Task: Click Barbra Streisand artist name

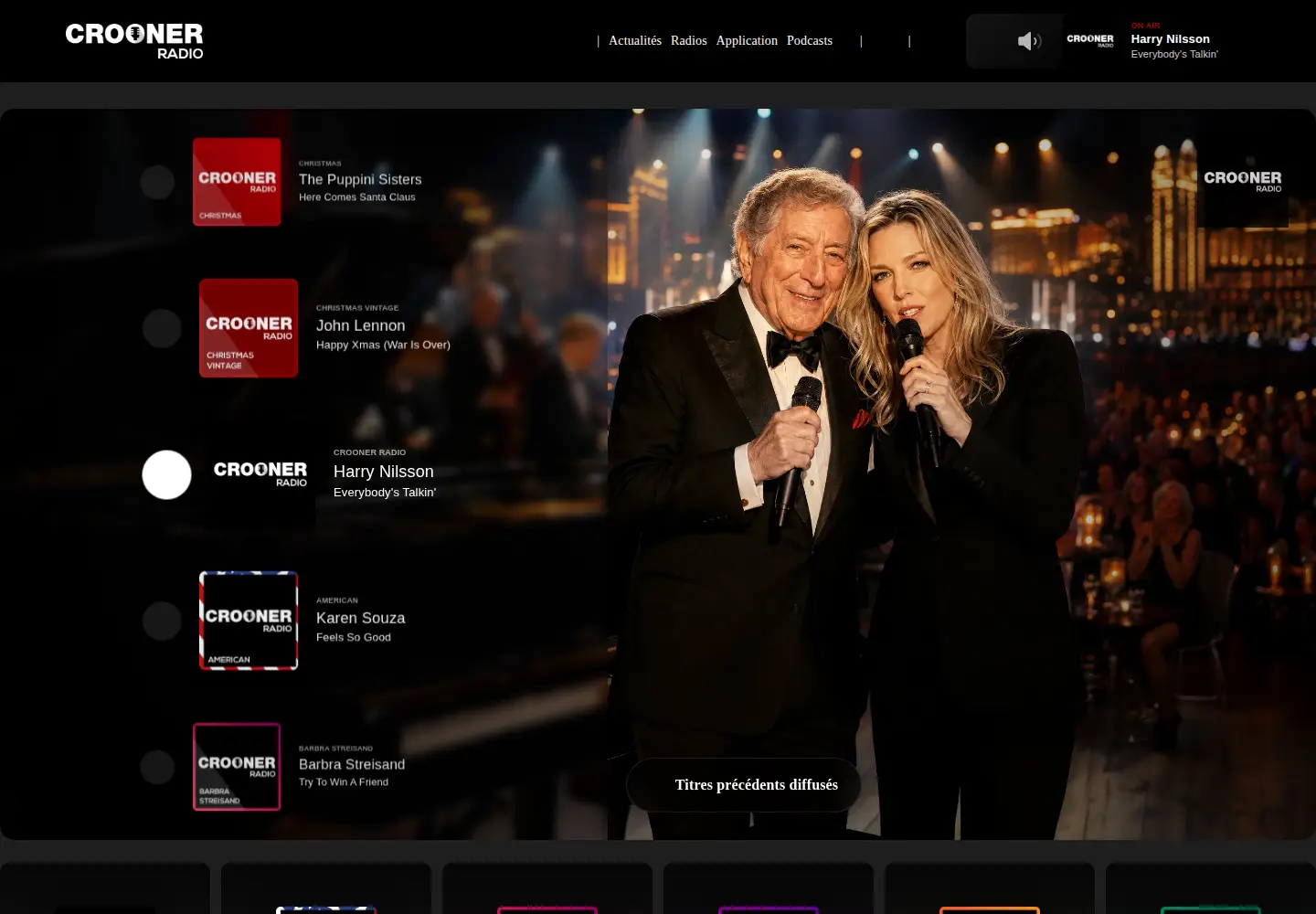Action: tap(352, 764)
